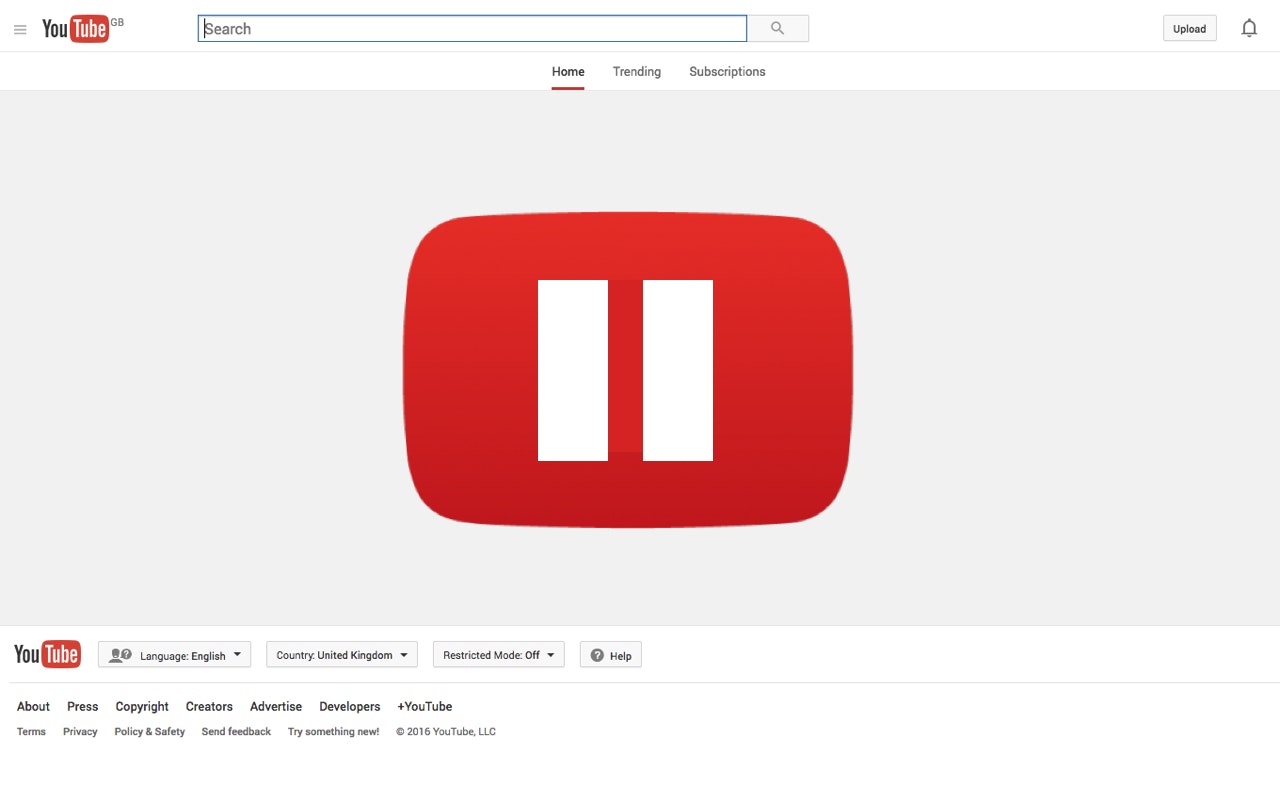Click the Upload button
Viewport: 1280px width, 800px height.
coord(1189,28)
